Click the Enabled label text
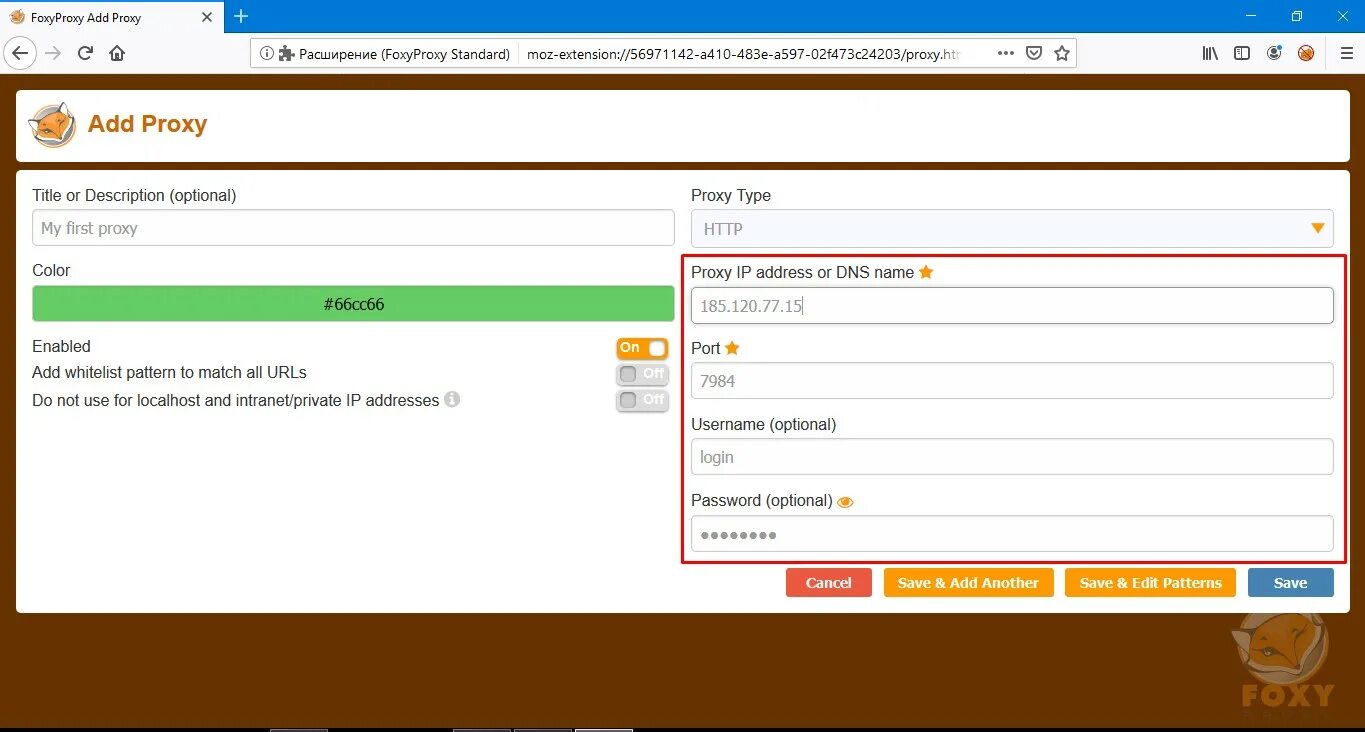 click(x=62, y=347)
